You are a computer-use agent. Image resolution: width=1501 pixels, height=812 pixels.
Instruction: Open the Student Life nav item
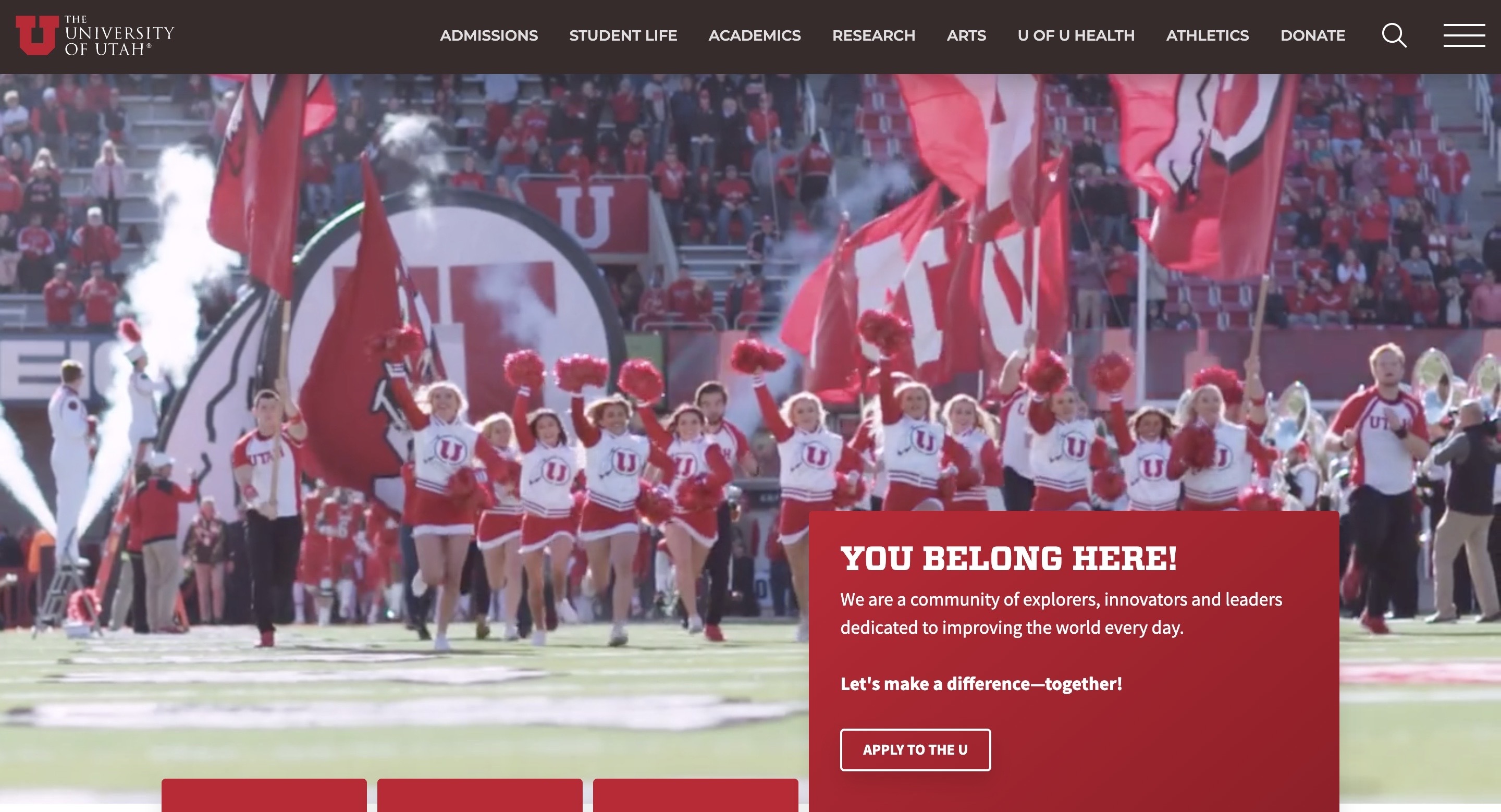coord(623,35)
